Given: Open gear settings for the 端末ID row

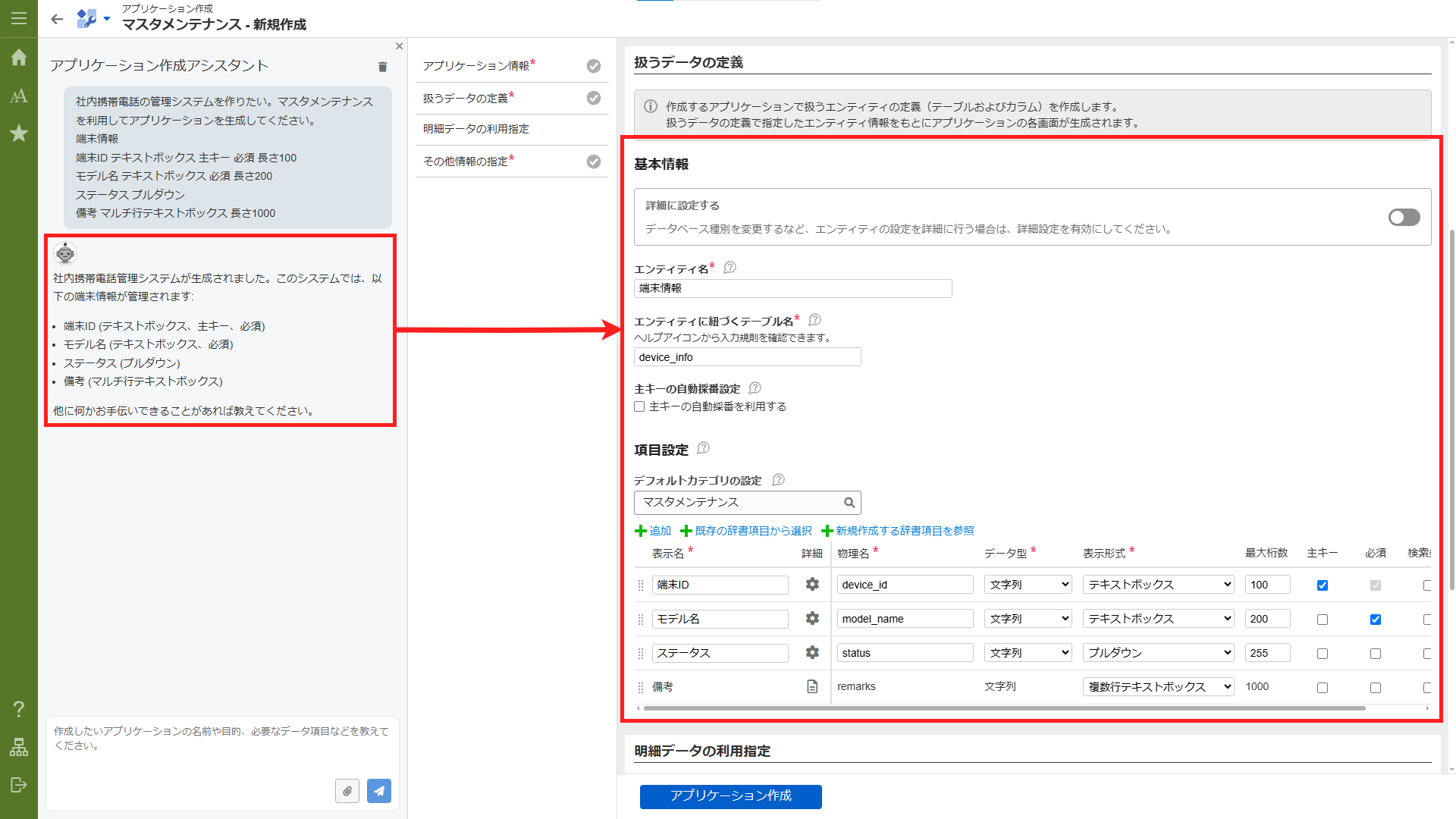Looking at the screenshot, I should pyautogui.click(x=812, y=585).
